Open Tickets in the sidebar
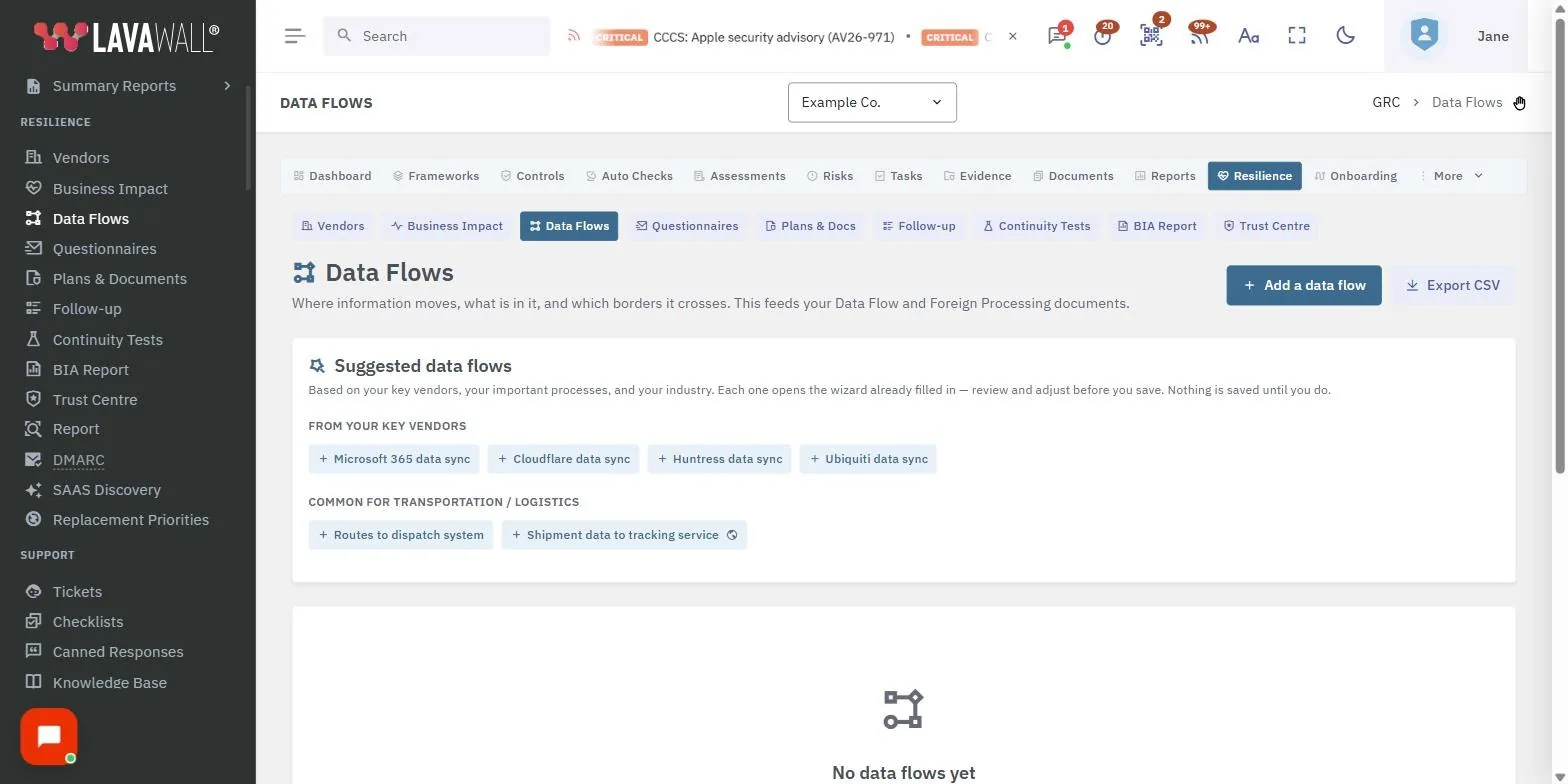1568x784 pixels. 77,592
